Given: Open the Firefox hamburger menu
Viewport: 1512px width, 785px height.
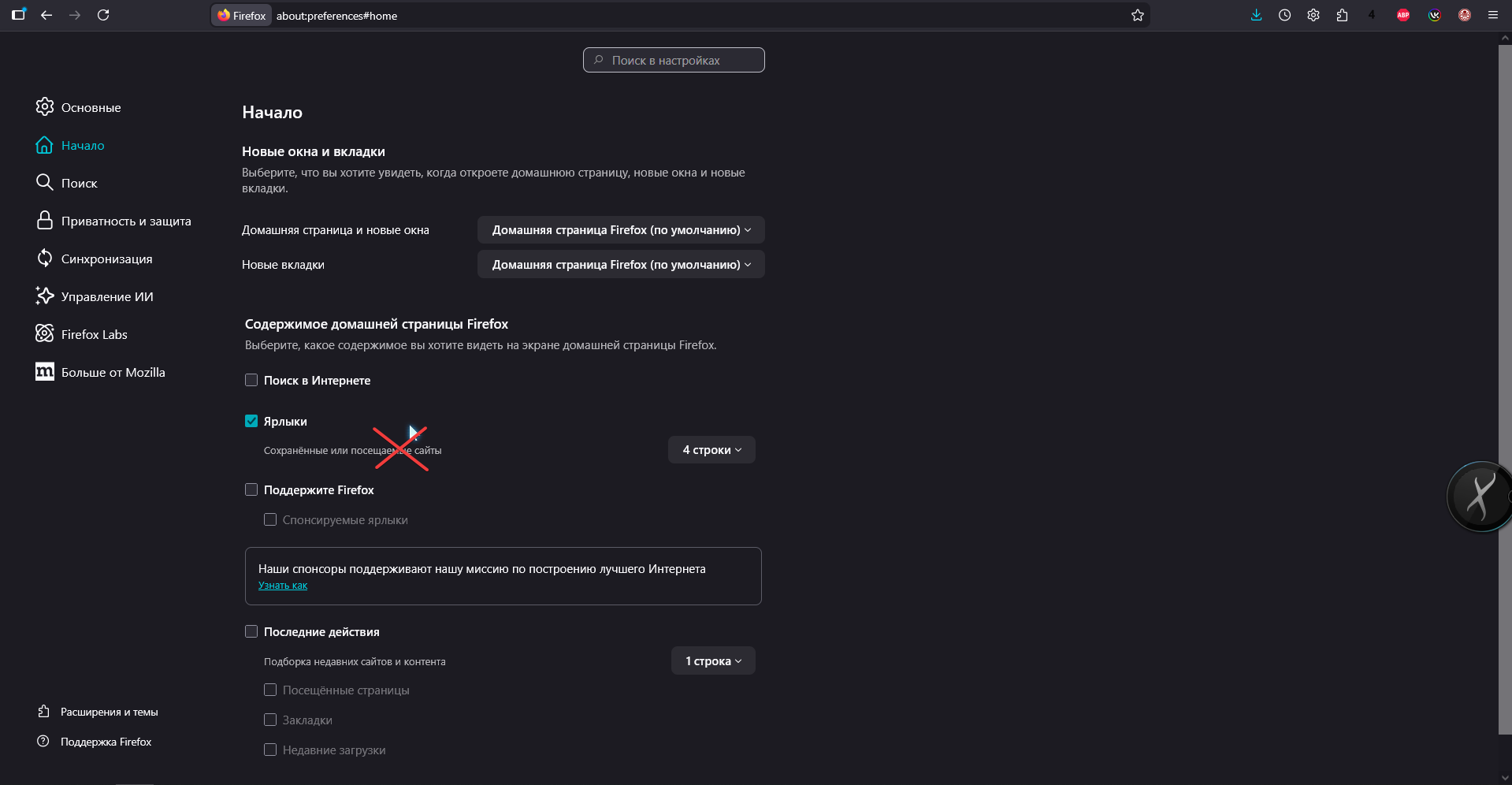Looking at the screenshot, I should point(1492,15).
